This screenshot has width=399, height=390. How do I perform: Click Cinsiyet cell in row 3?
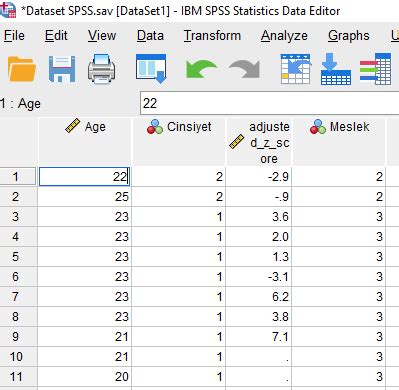click(179, 216)
